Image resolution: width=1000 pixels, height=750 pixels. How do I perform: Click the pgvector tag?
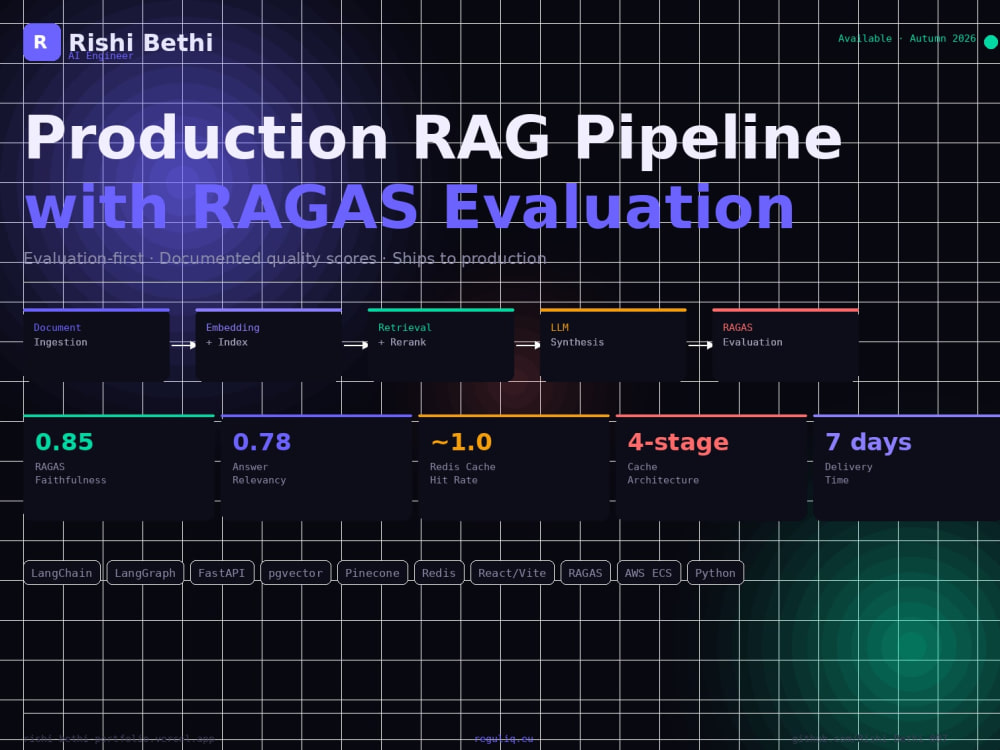coord(296,573)
